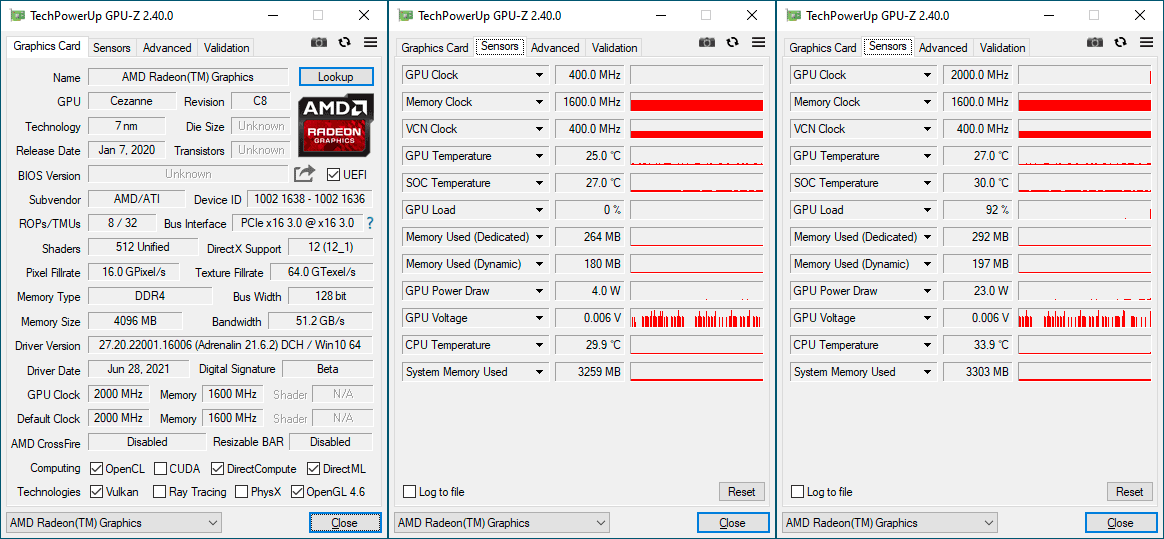Screen dimensions: 1164x539
Task: Click the Driver Version text field
Action: point(230,345)
